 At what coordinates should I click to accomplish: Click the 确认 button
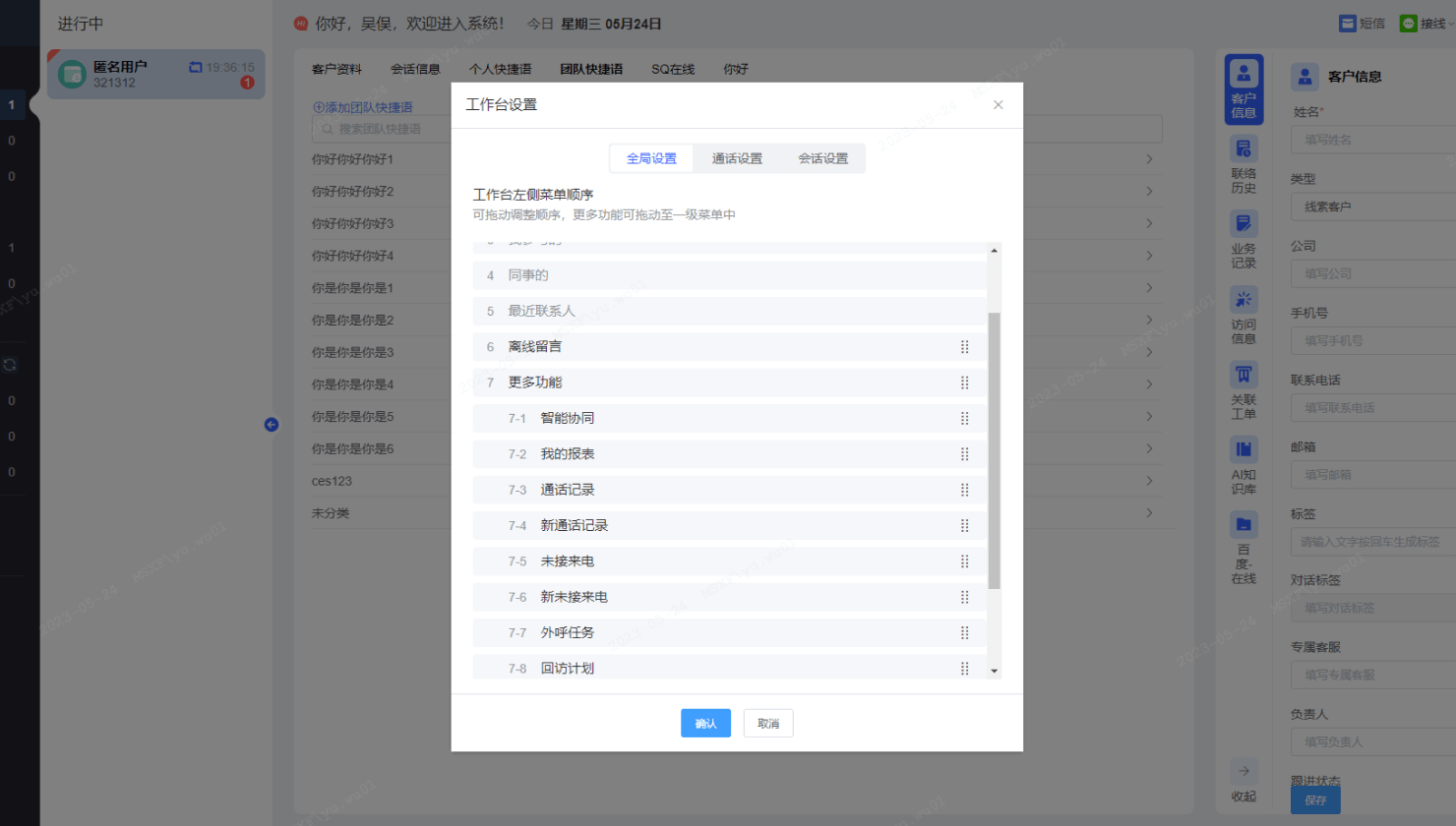705,724
